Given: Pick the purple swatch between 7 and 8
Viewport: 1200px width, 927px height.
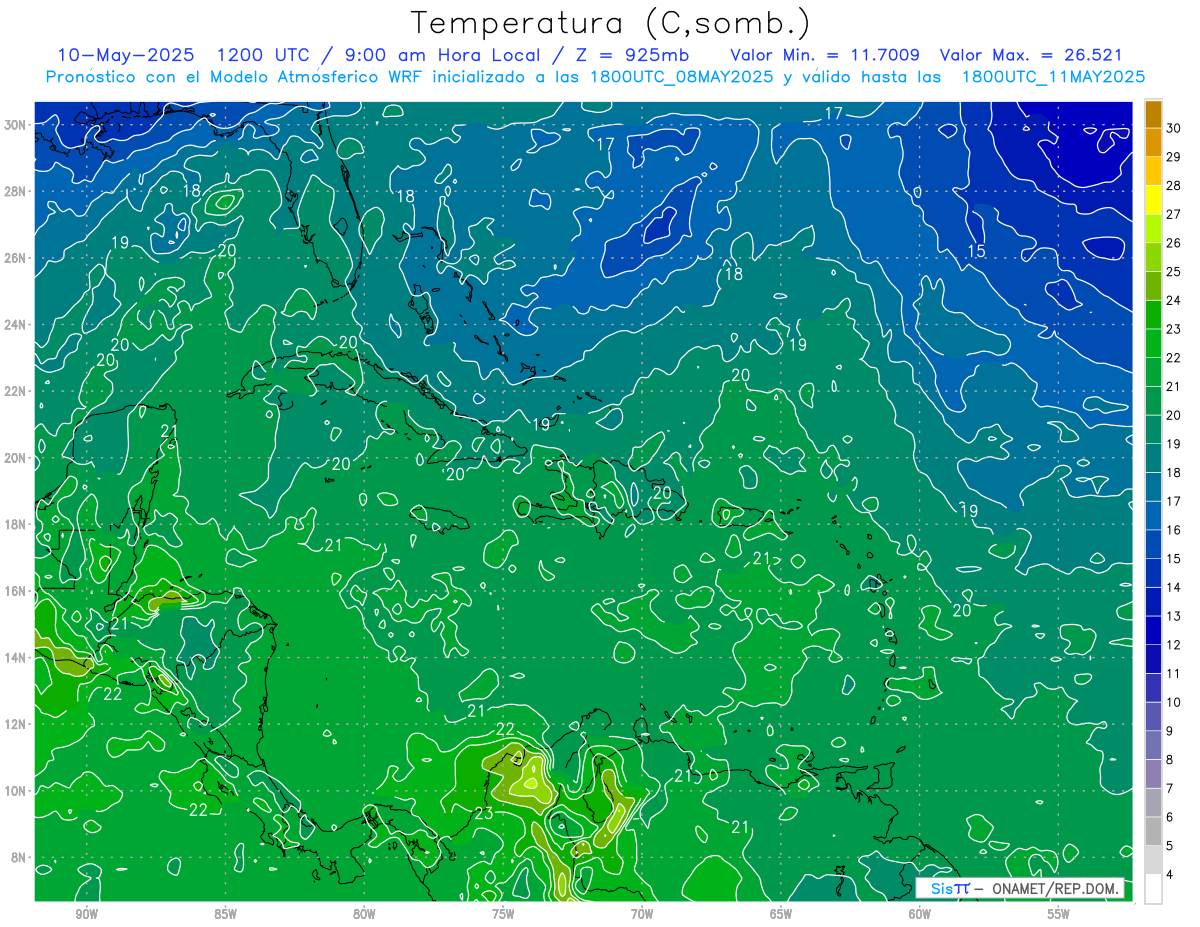Looking at the screenshot, I should coord(1153,774).
